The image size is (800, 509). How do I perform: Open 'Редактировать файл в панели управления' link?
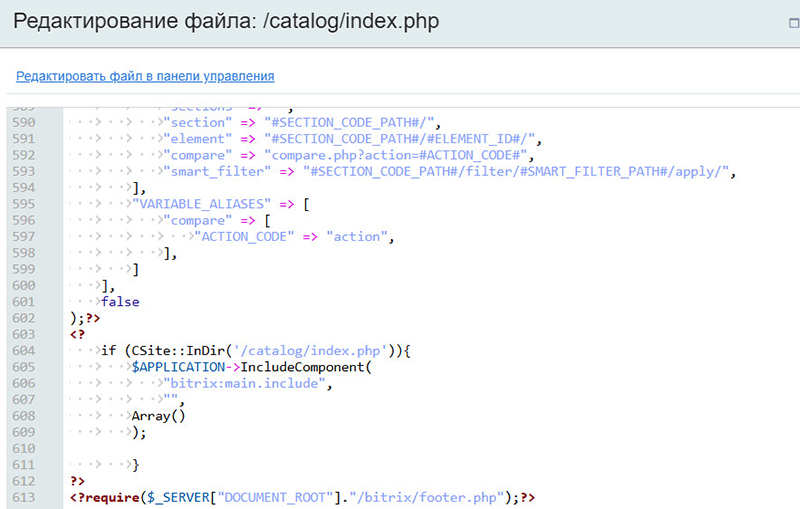145,76
